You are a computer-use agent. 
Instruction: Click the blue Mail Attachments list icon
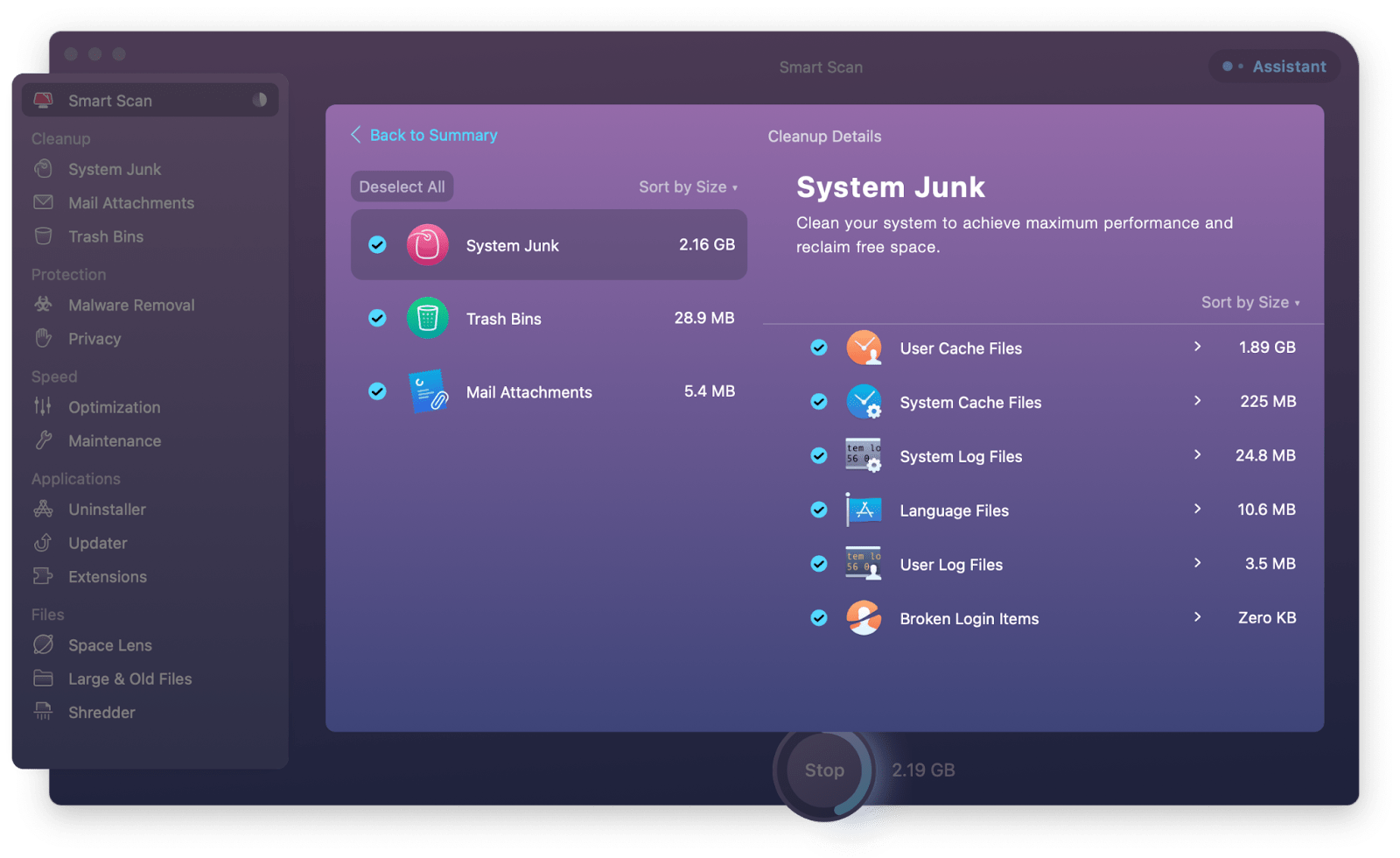428,391
